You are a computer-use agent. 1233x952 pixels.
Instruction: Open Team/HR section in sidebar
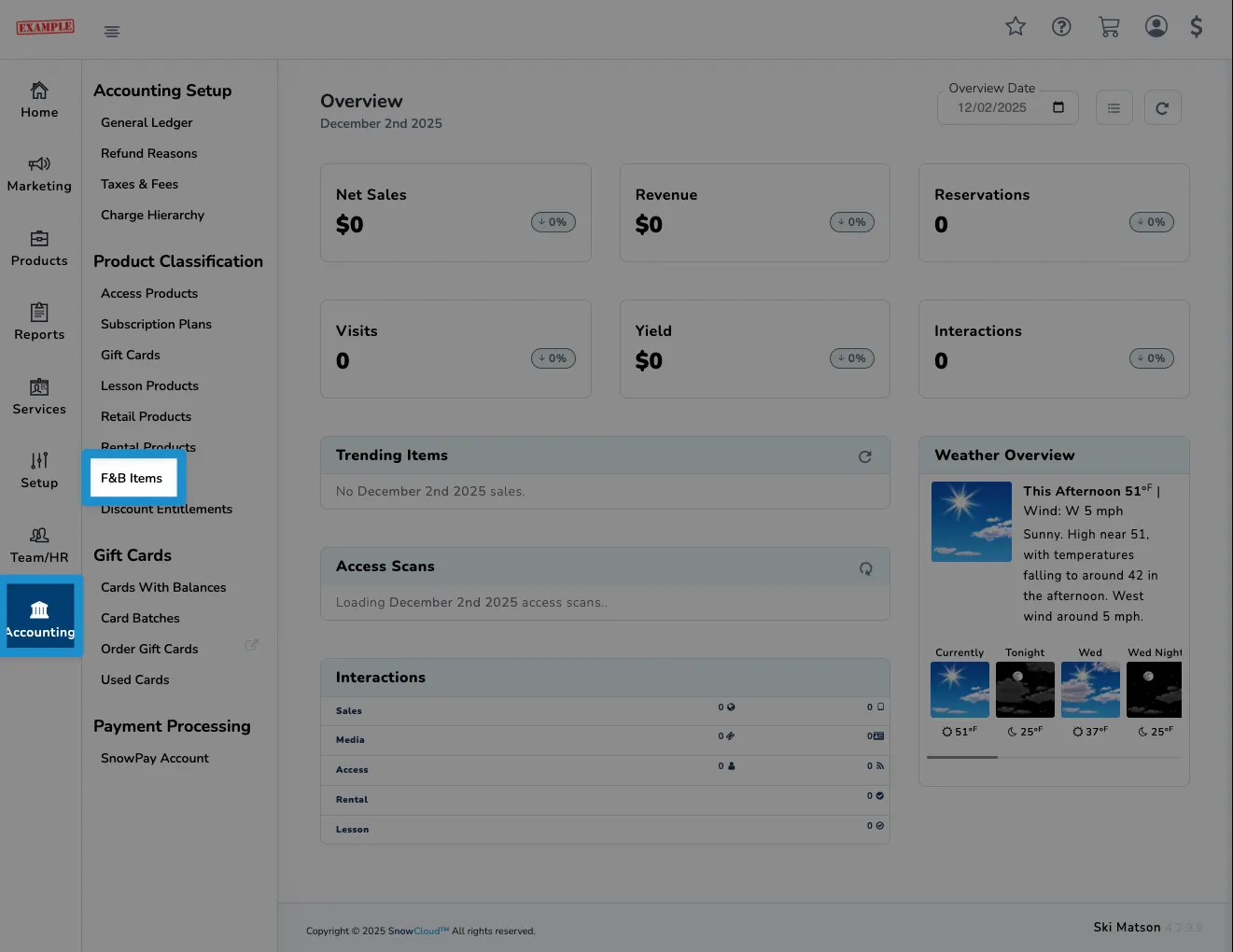(39, 546)
